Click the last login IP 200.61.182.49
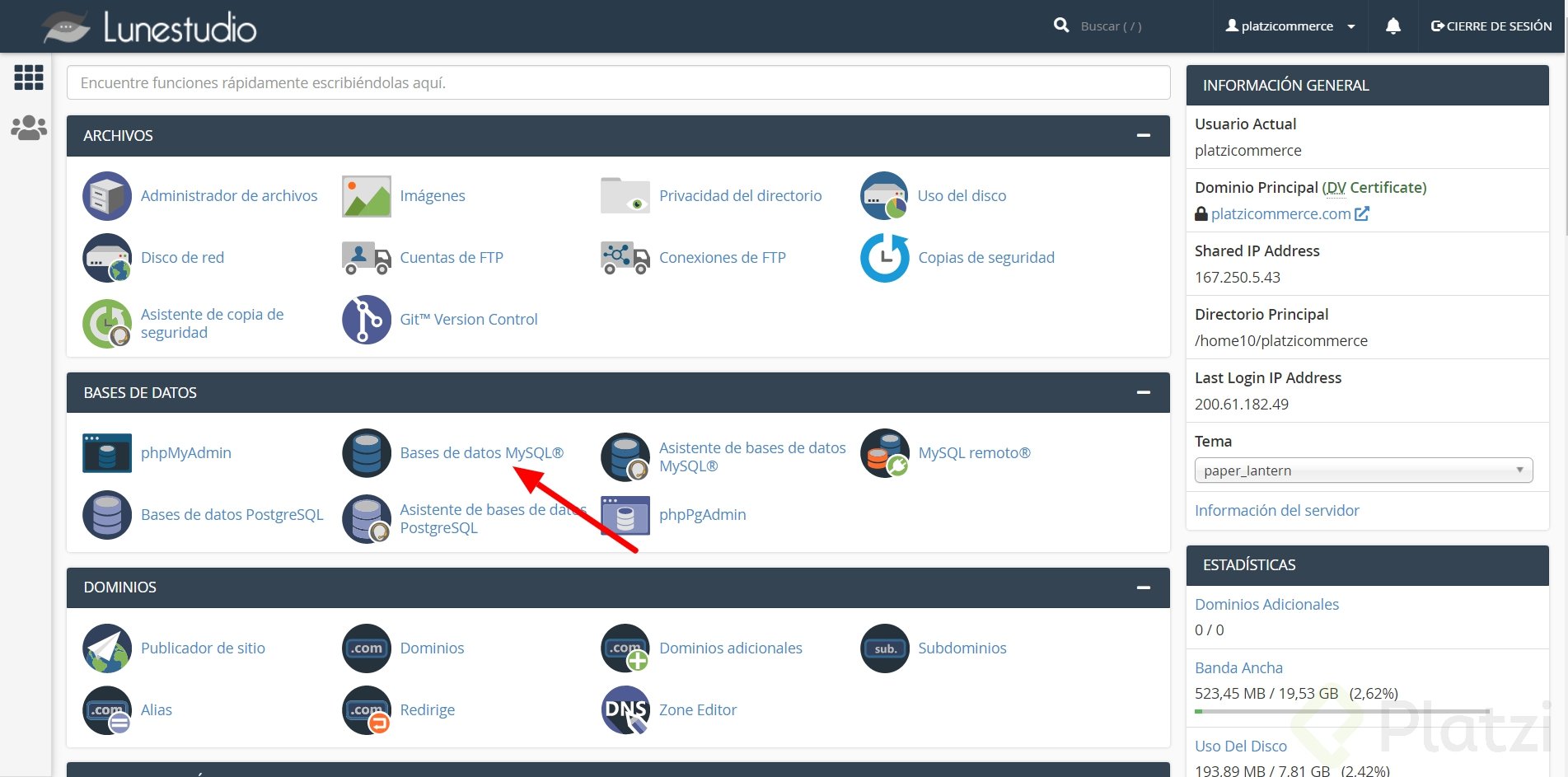1568x777 pixels. point(1242,405)
